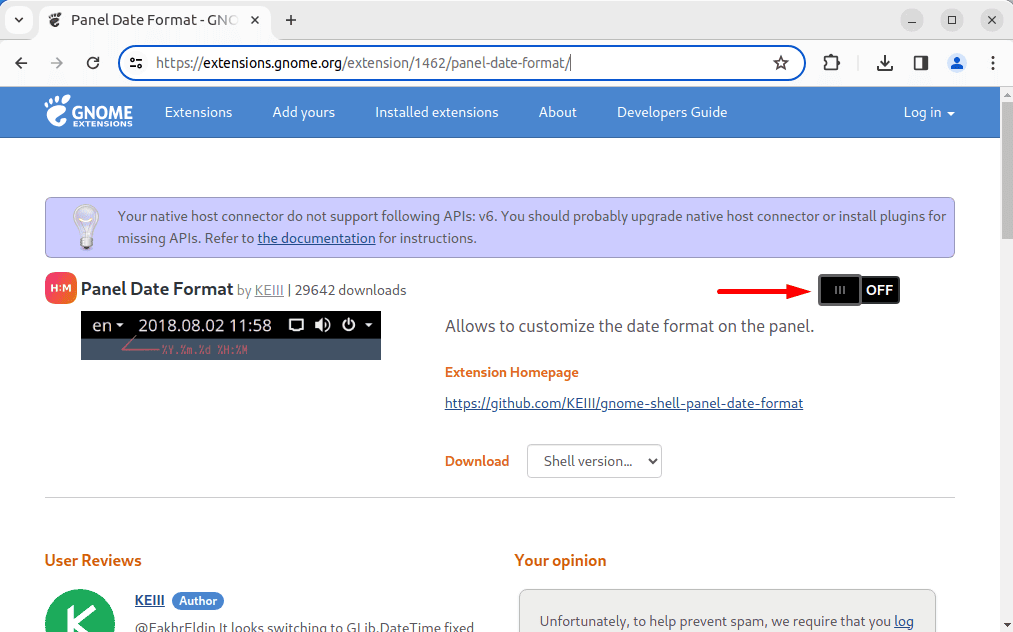The image size is (1013, 632).
Task: Open the Extensions nav menu
Action: [198, 112]
